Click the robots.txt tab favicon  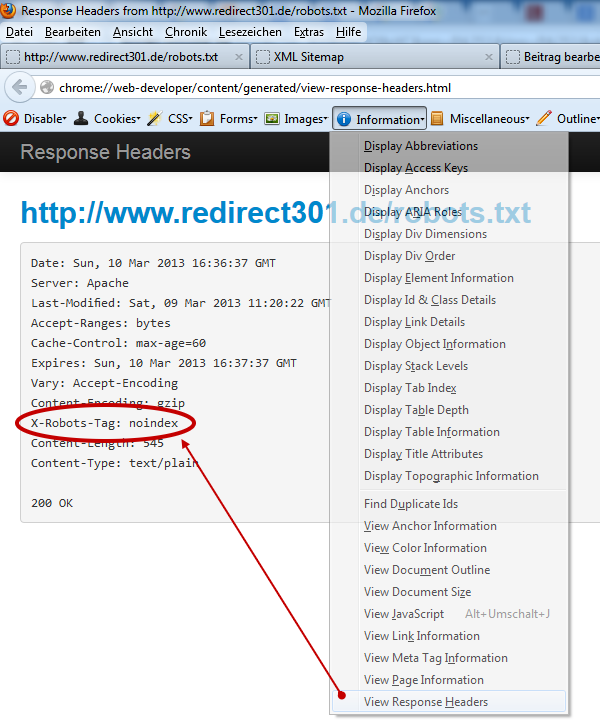13,57
